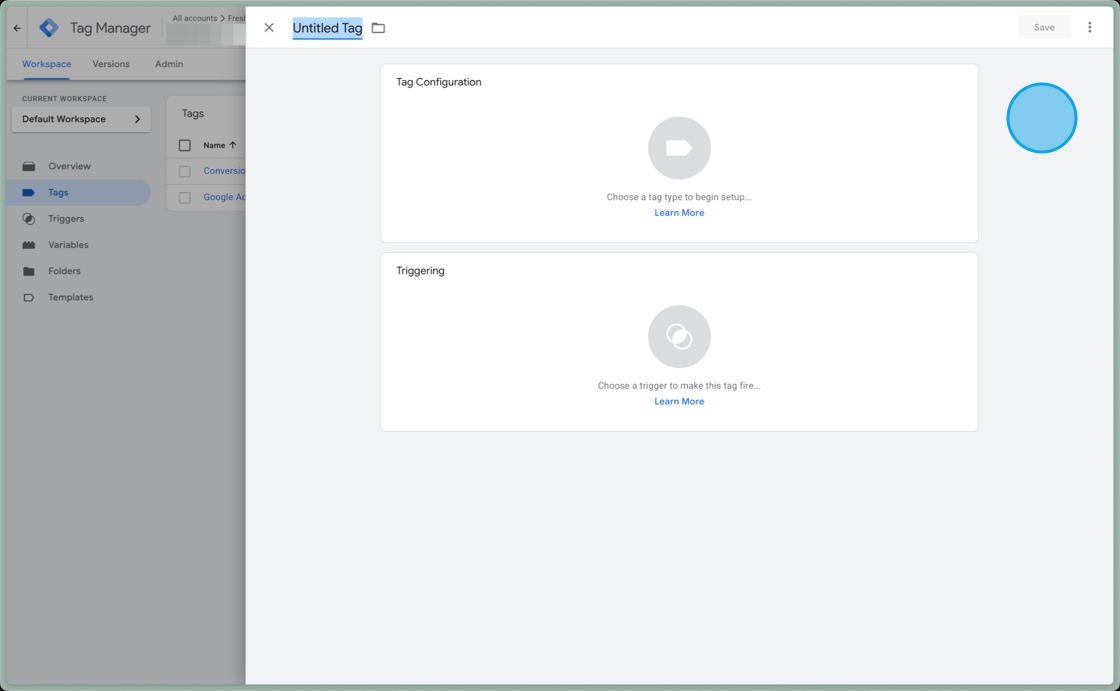Click the Untitled Tag name field
This screenshot has width=1120, height=691.
pyautogui.click(x=327, y=27)
